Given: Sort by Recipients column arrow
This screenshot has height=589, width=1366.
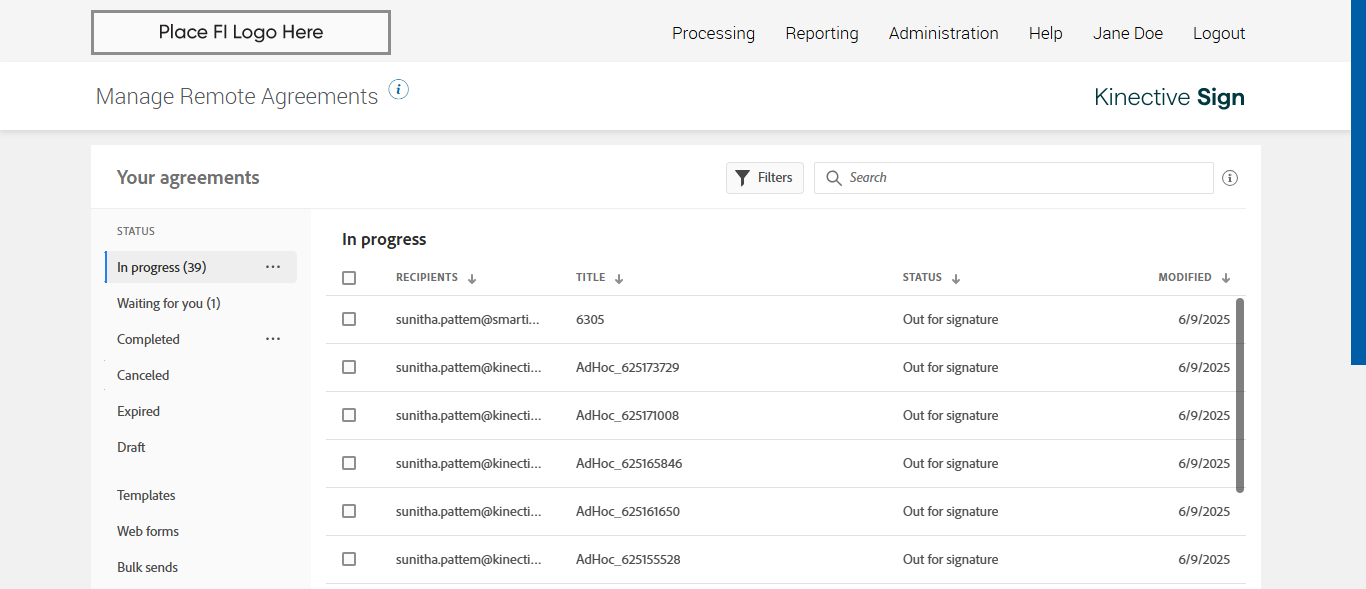Looking at the screenshot, I should click(x=472, y=279).
